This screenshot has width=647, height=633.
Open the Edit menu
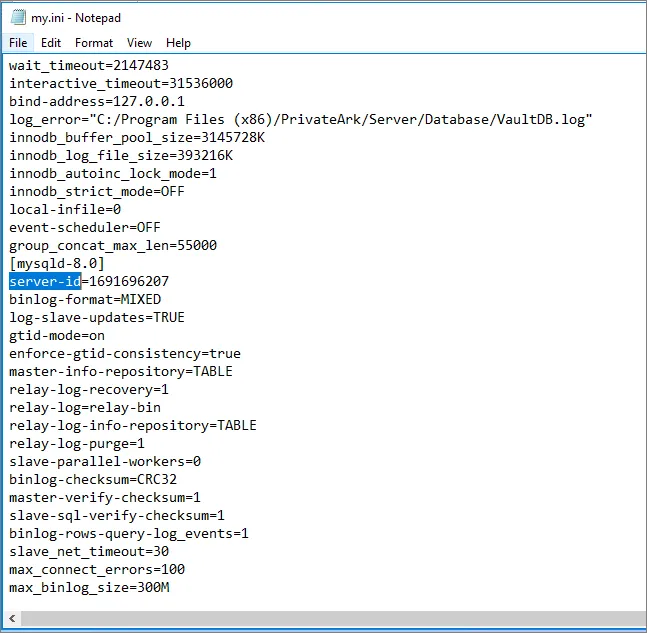51,43
